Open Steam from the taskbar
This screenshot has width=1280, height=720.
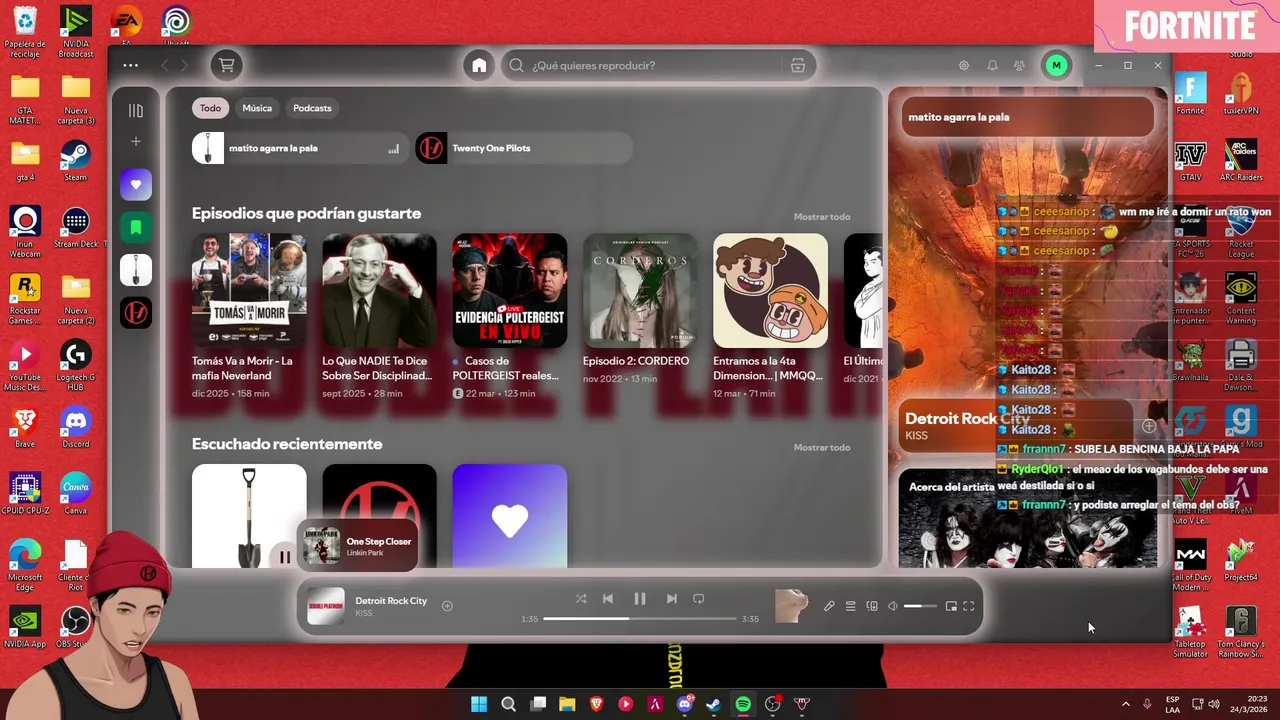tap(713, 704)
